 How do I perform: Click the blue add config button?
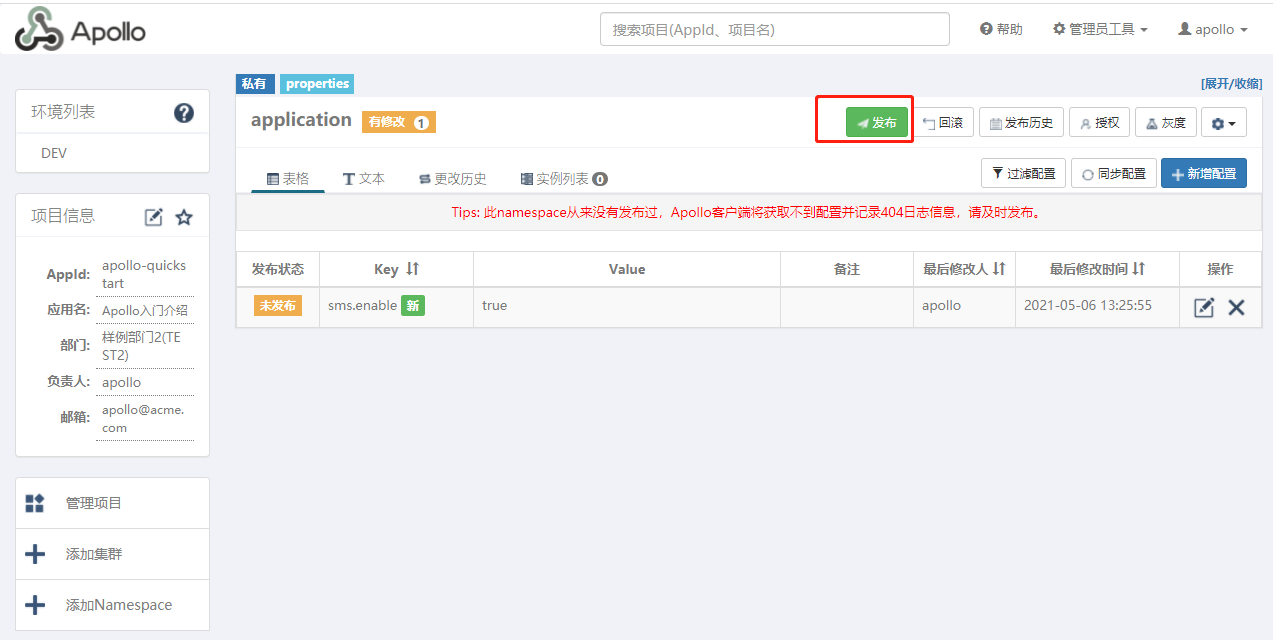pyautogui.click(x=1203, y=173)
